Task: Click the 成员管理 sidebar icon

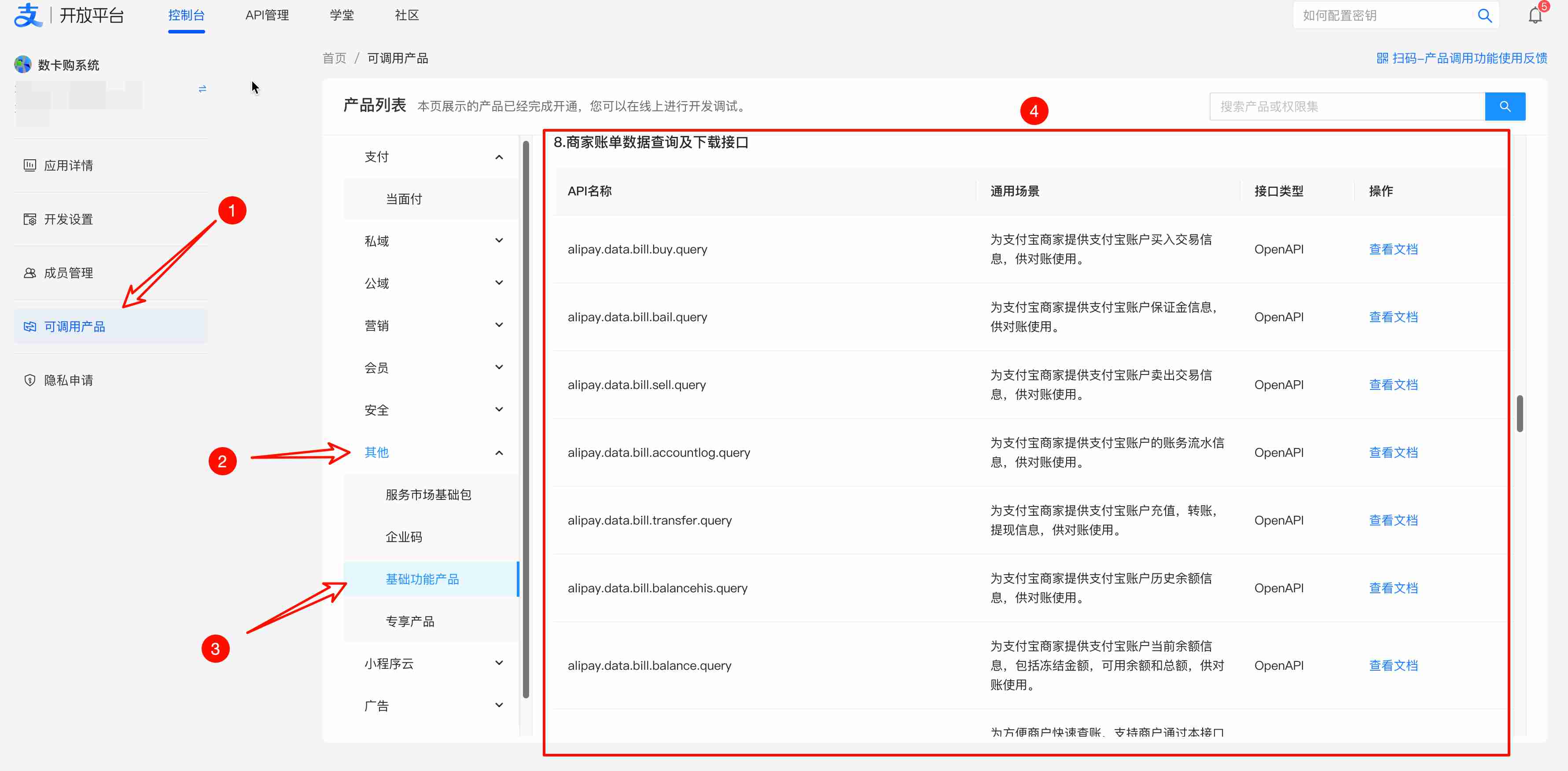Action: (x=29, y=273)
